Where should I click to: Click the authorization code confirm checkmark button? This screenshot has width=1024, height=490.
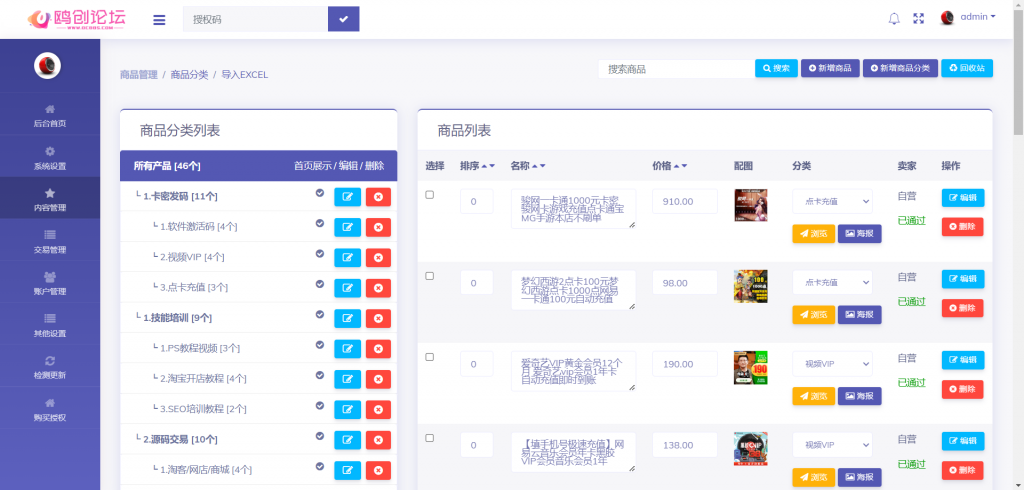(x=344, y=19)
